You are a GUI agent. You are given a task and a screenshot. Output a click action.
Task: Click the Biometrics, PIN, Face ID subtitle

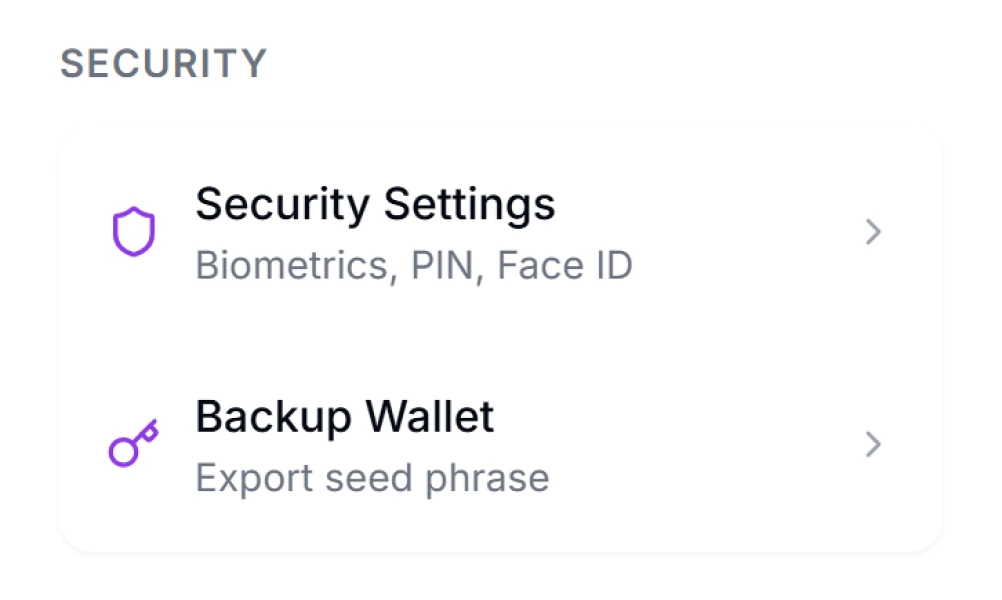pyautogui.click(x=415, y=265)
